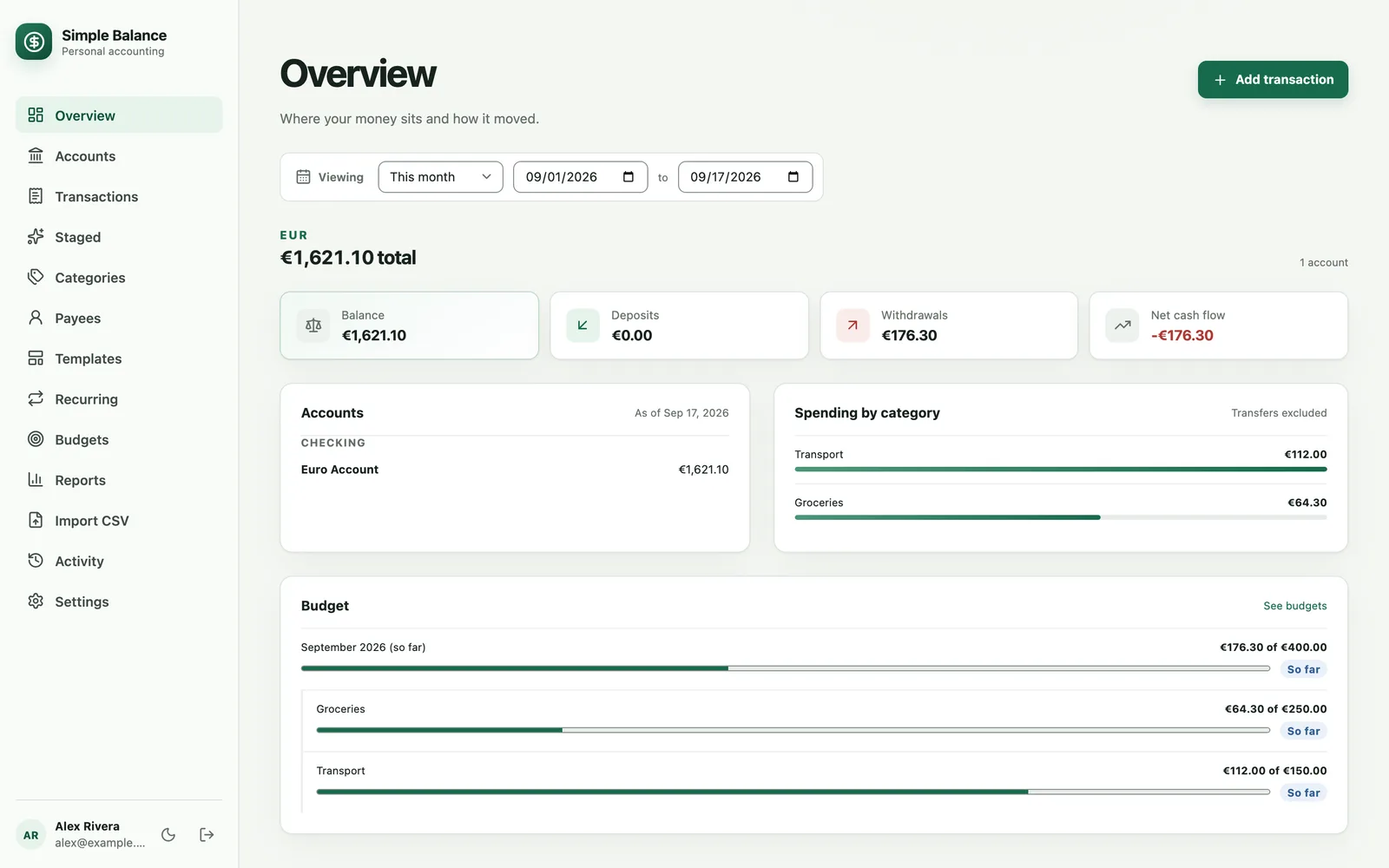Image resolution: width=1389 pixels, height=868 pixels.
Task: Open the Staged section
Action: pos(119,237)
